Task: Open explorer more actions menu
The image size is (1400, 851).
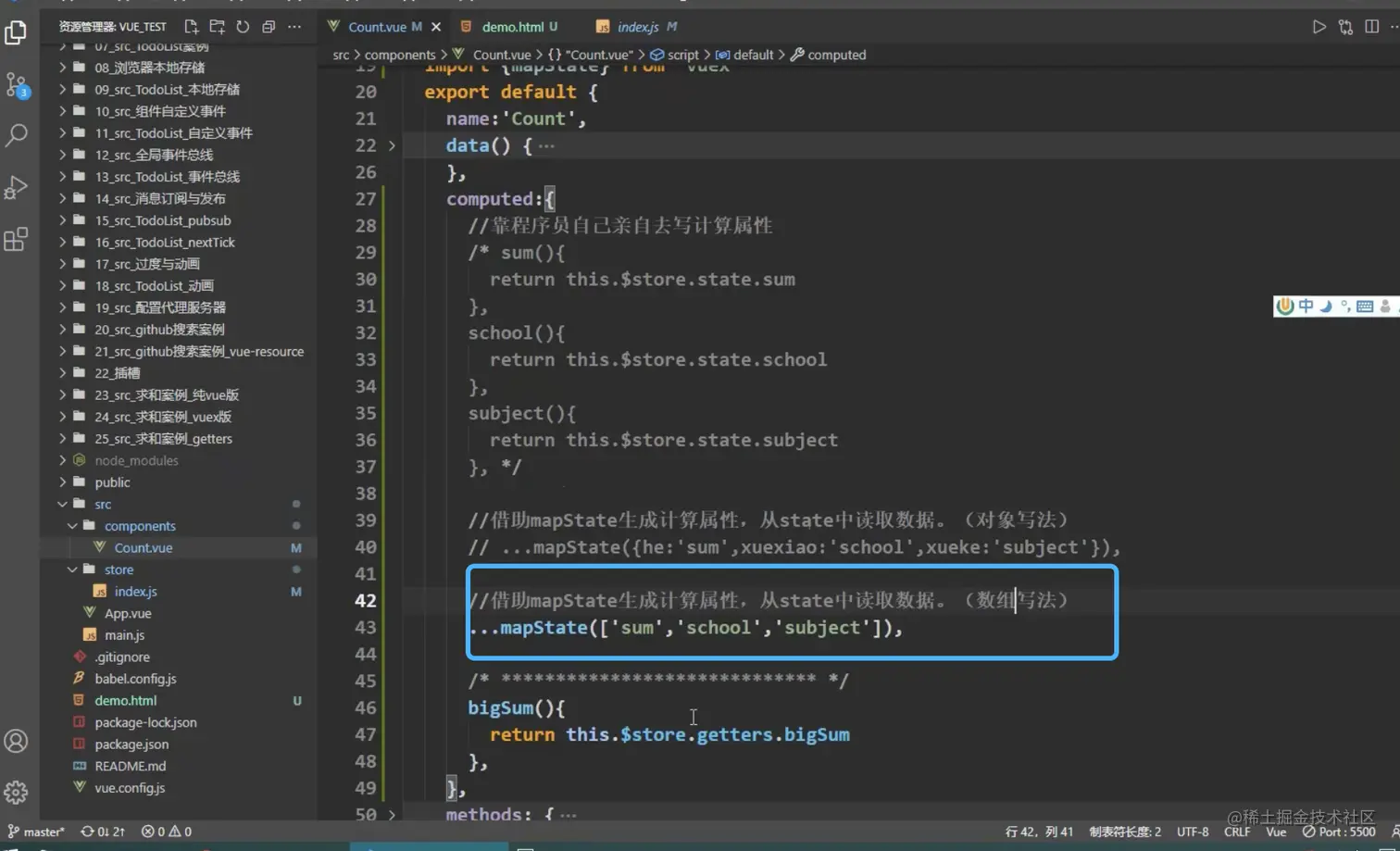Action: tap(294, 27)
